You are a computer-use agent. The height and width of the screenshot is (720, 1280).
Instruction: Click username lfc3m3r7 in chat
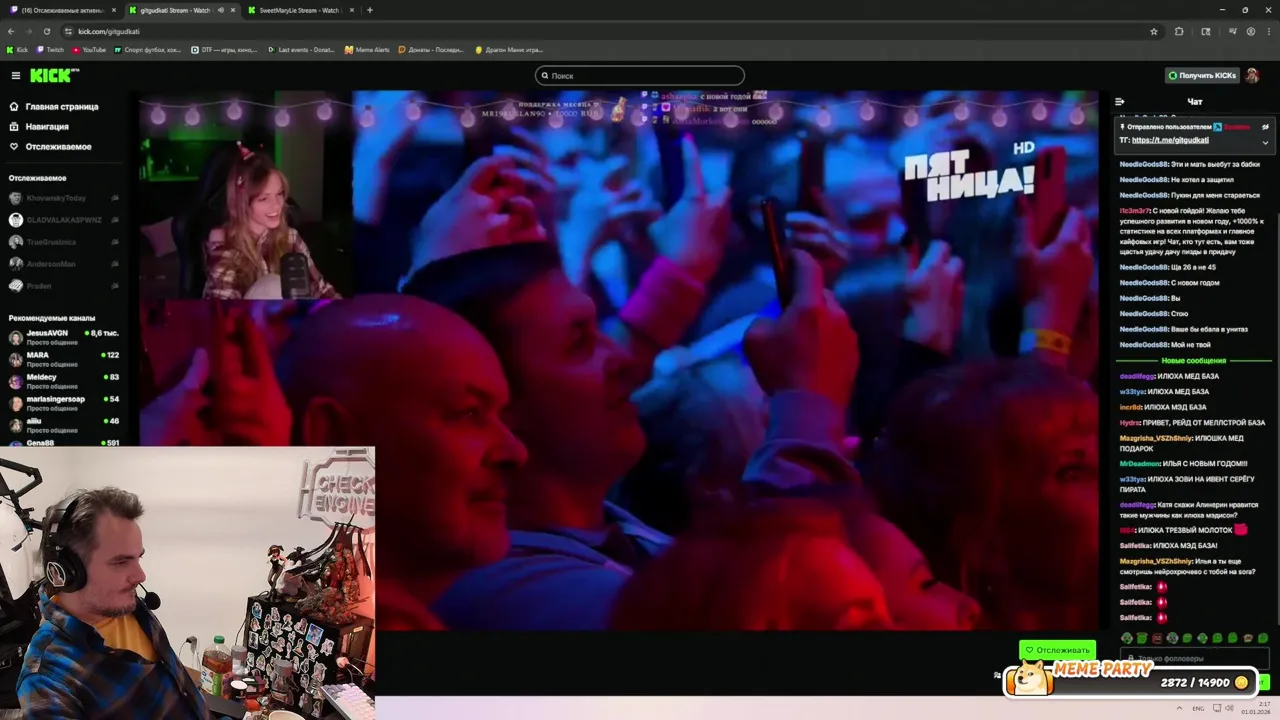click(1134, 211)
